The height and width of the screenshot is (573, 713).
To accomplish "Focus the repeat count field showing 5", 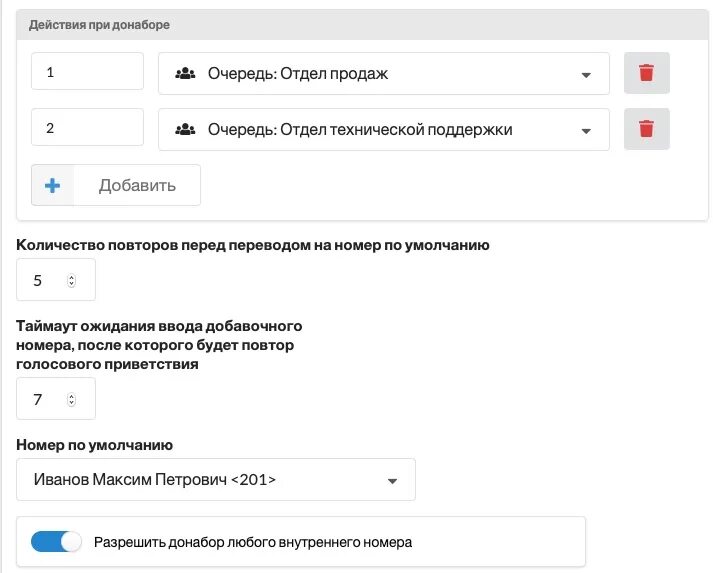I will coord(56,280).
